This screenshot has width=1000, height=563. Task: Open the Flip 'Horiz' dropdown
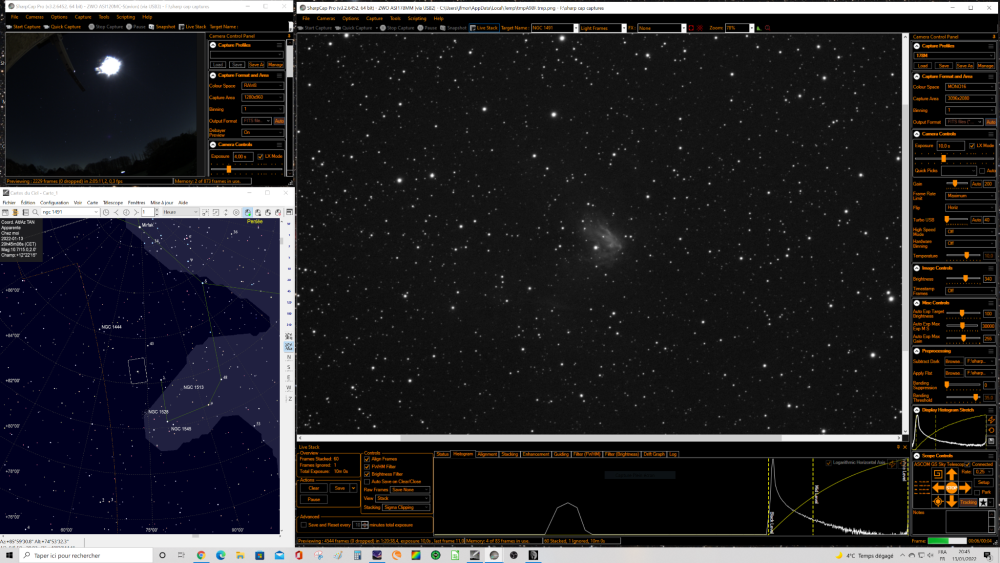tap(970, 208)
